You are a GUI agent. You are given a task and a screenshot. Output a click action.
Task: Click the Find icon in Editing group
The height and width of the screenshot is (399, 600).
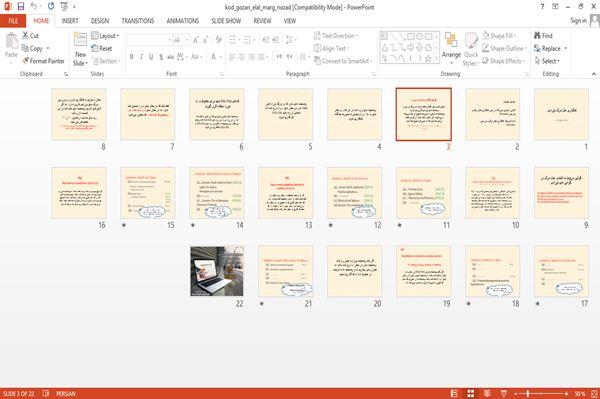(x=537, y=35)
